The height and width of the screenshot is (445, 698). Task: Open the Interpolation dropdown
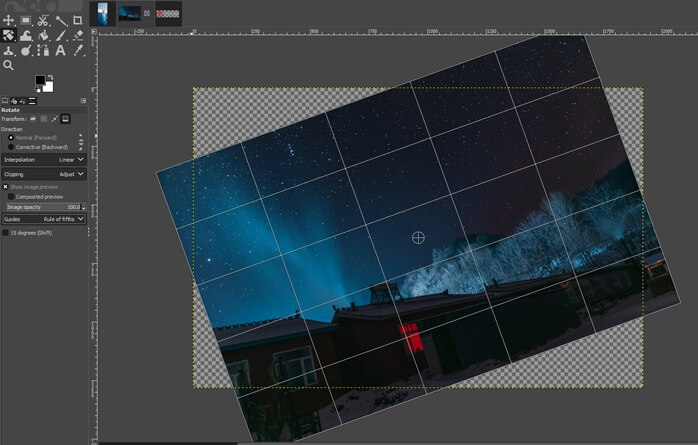[44, 160]
